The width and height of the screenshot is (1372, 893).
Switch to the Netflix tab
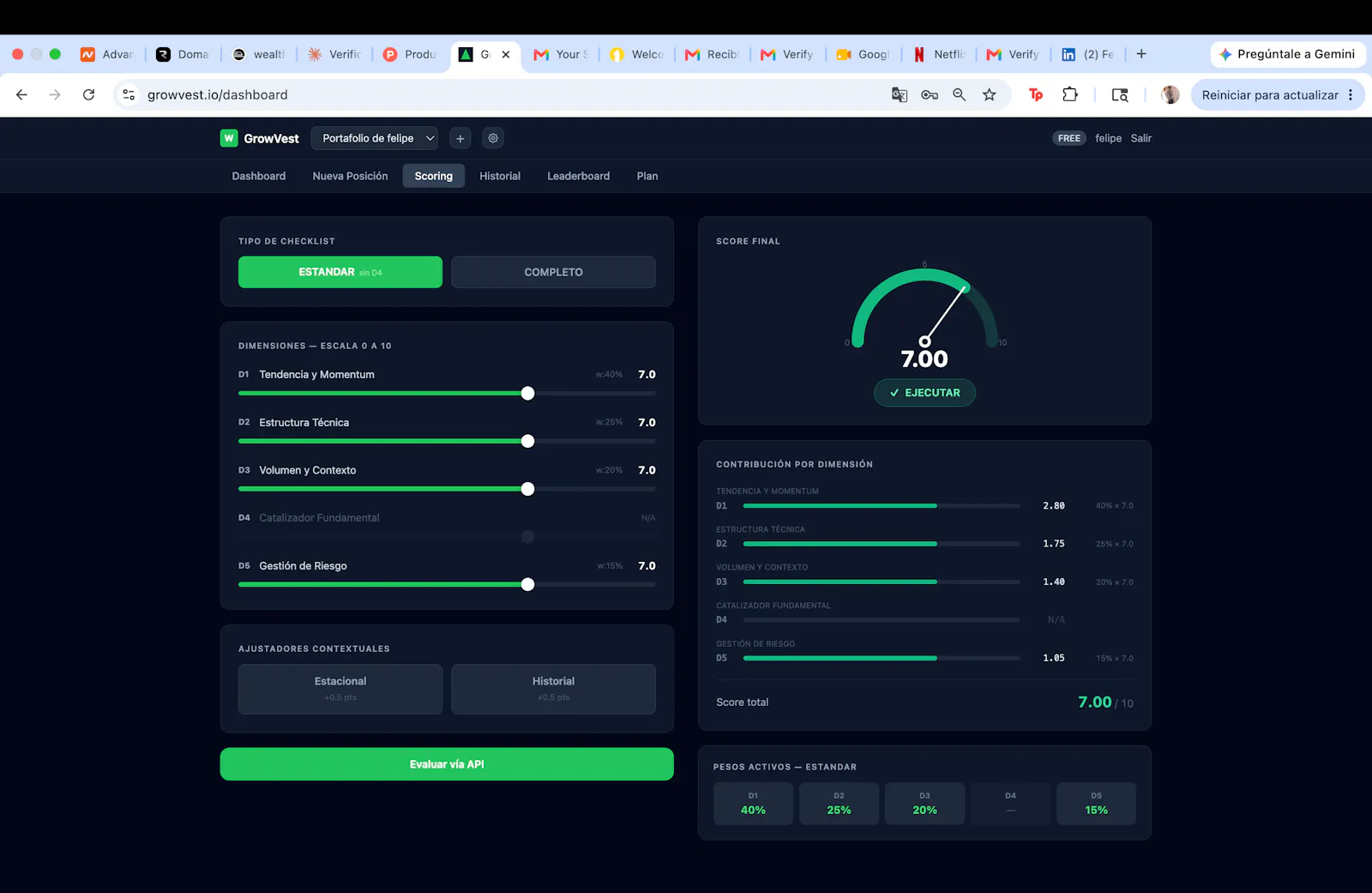(x=939, y=54)
